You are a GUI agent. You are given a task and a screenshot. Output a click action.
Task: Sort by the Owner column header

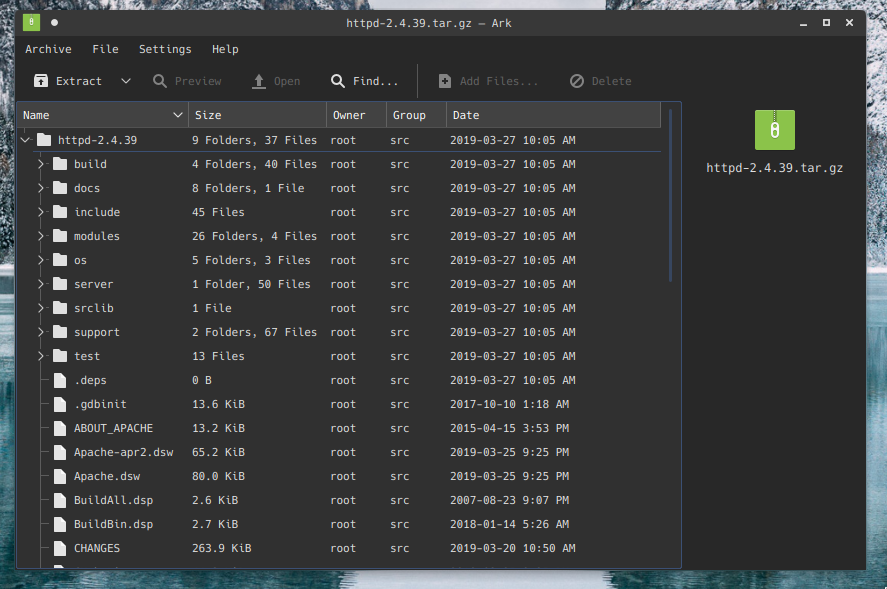click(356, 115)
